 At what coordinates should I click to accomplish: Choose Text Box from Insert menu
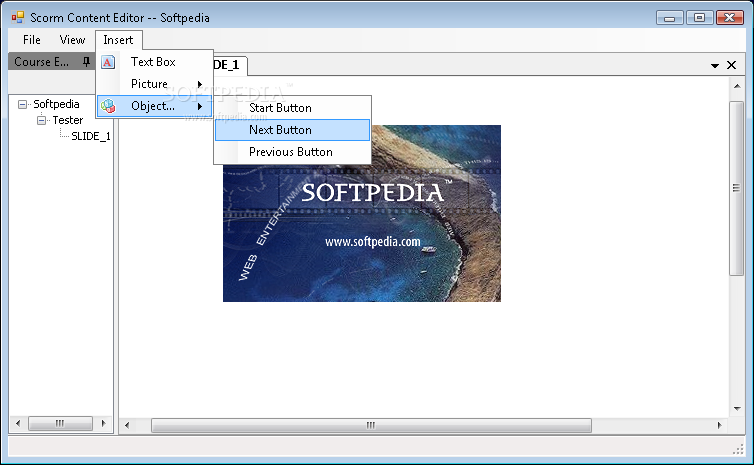point(155,62)
